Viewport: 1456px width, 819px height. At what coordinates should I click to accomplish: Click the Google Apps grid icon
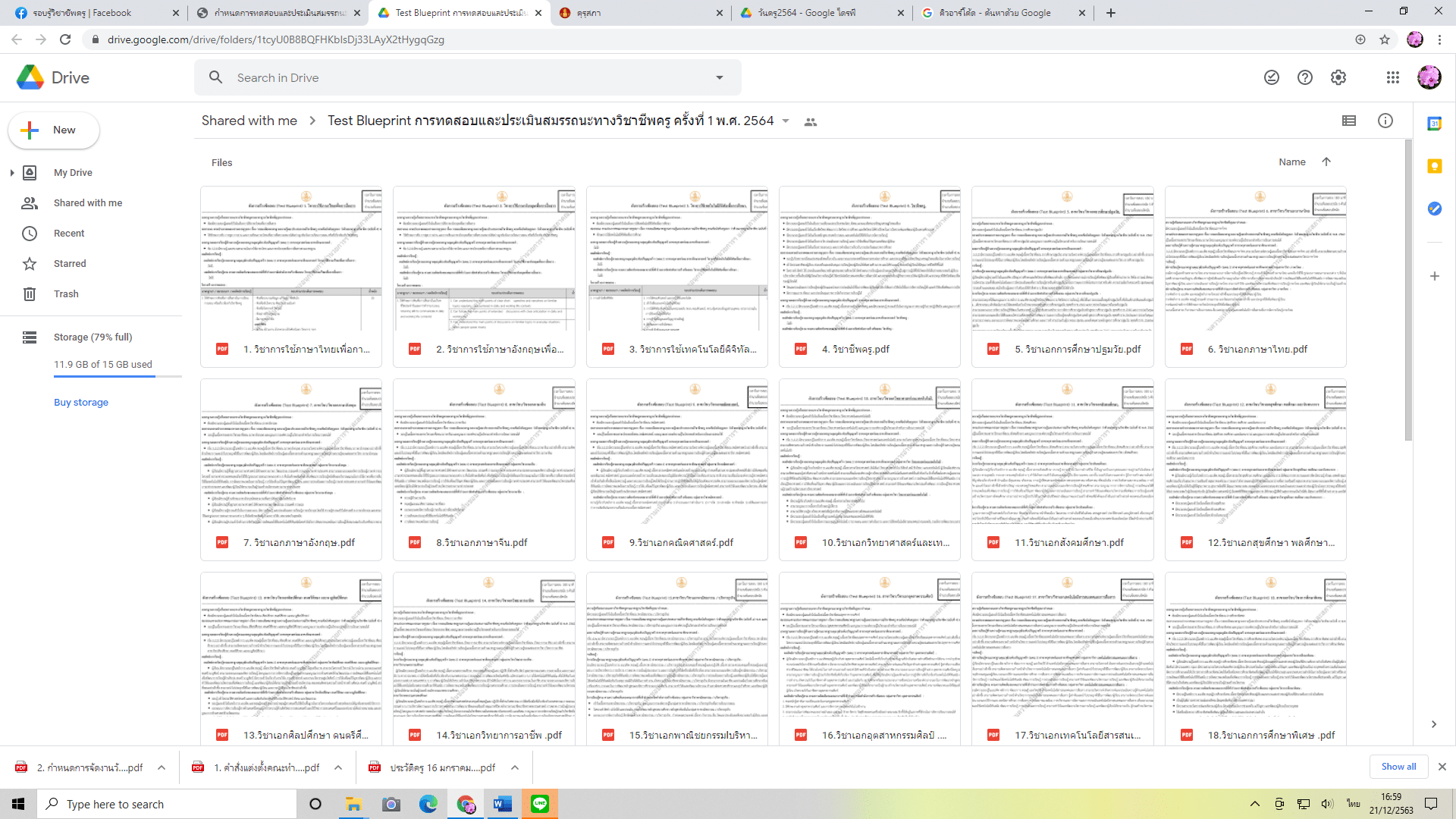tap(1392, 77)
